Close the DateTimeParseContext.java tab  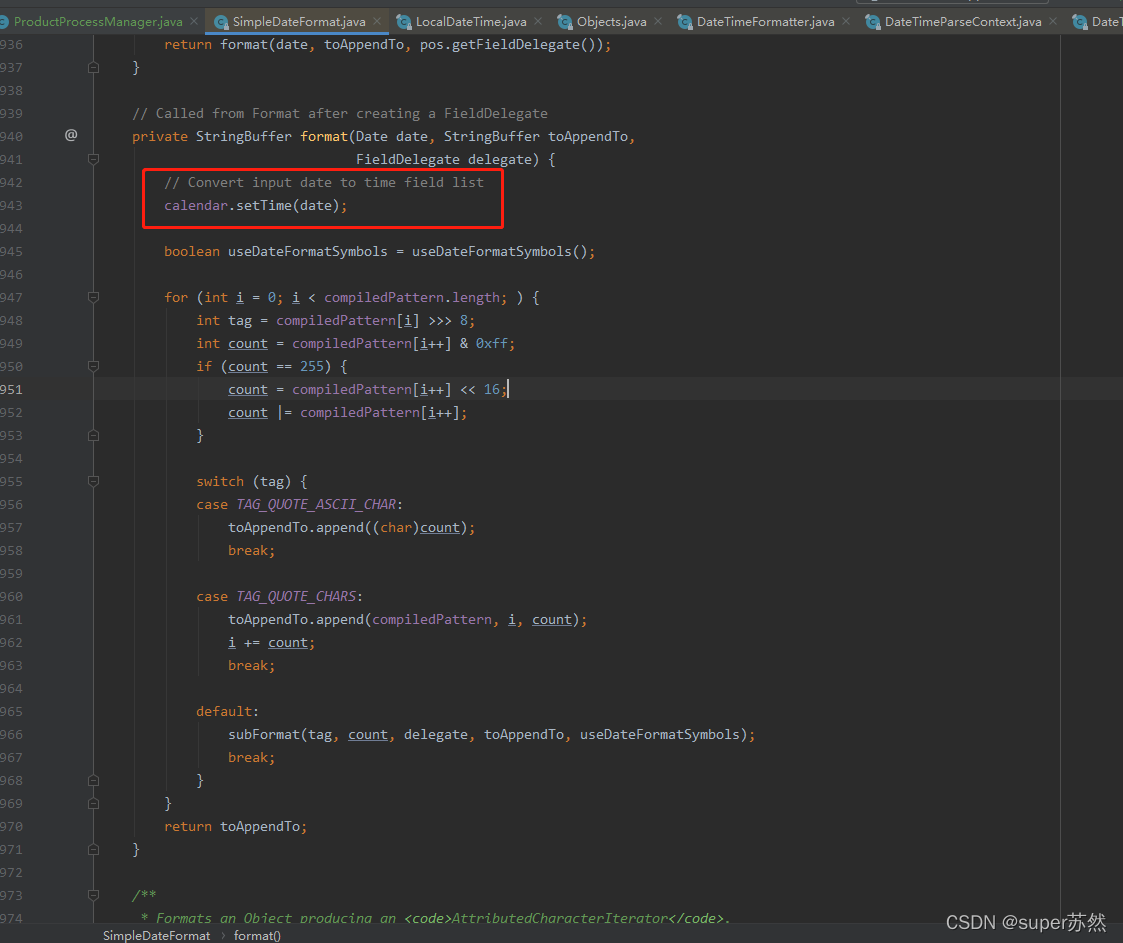pyautogui.click(x=1053, y=21)
